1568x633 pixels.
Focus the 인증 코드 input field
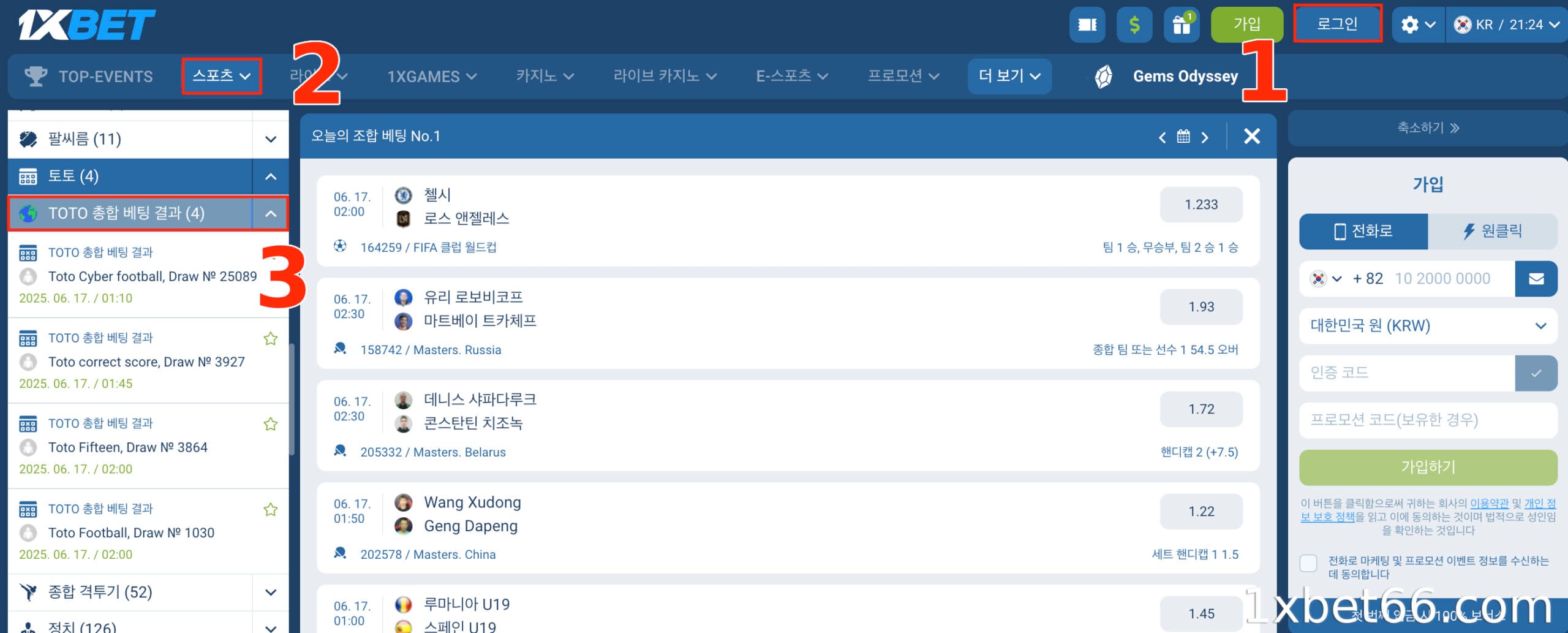[x=1407, y=373]
